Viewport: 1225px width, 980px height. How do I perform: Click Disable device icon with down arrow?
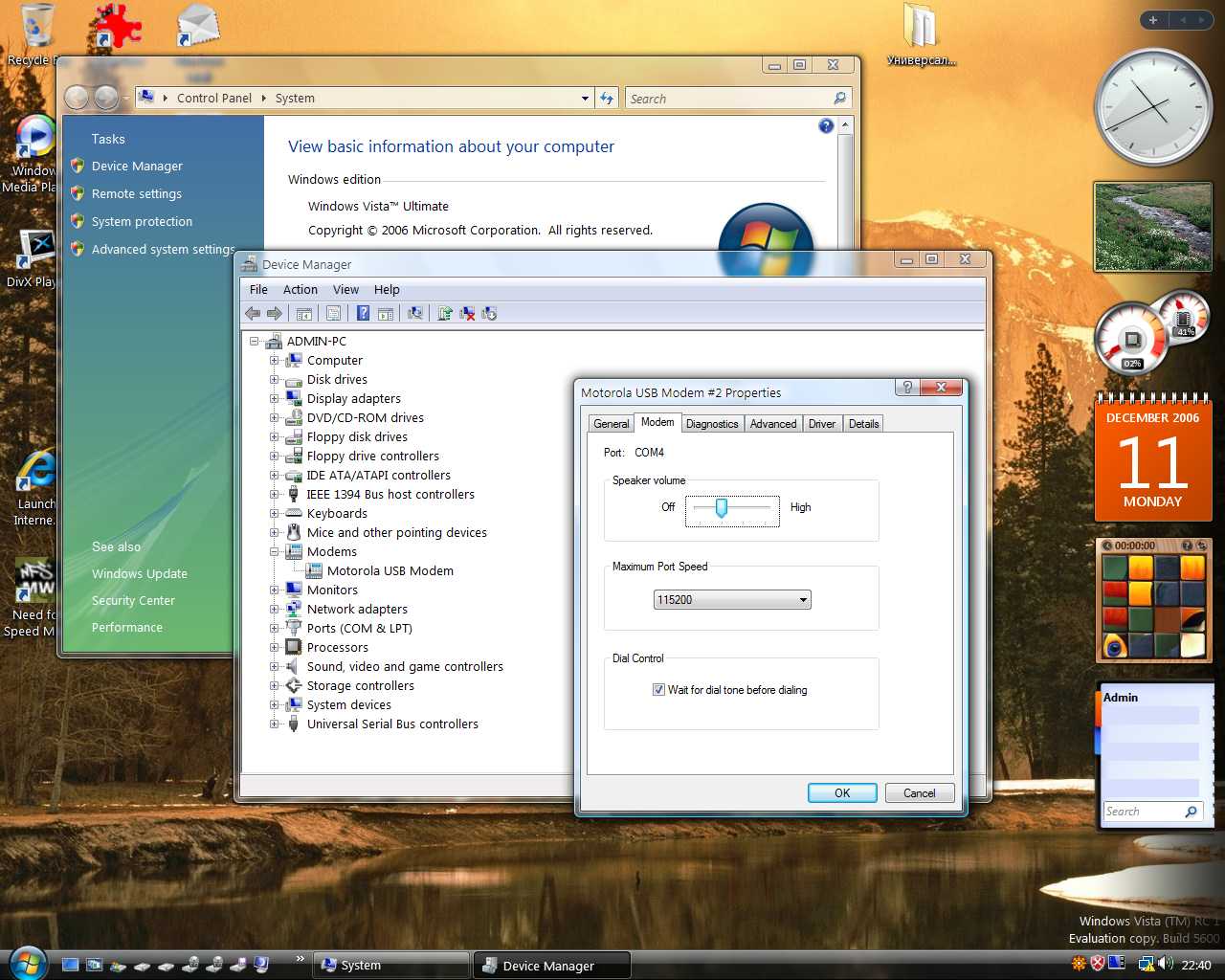[x=489, y=313]
